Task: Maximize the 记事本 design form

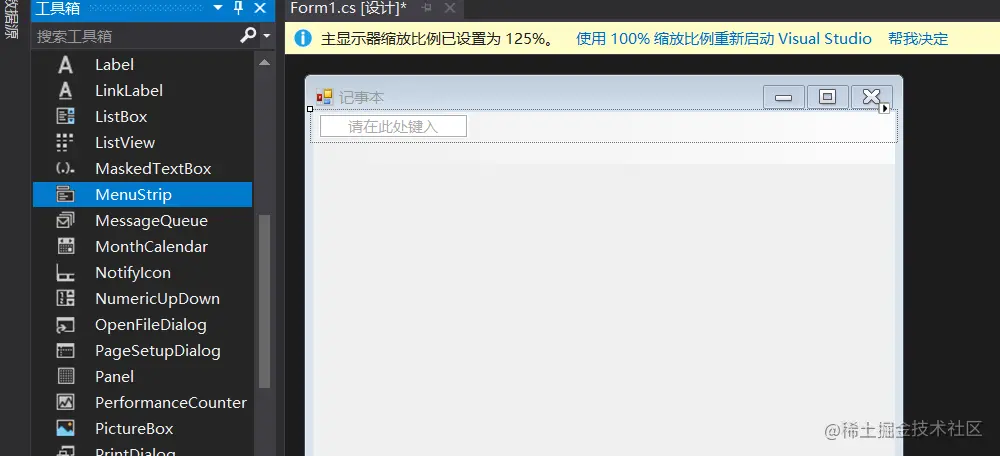Action: click(827, 97)
